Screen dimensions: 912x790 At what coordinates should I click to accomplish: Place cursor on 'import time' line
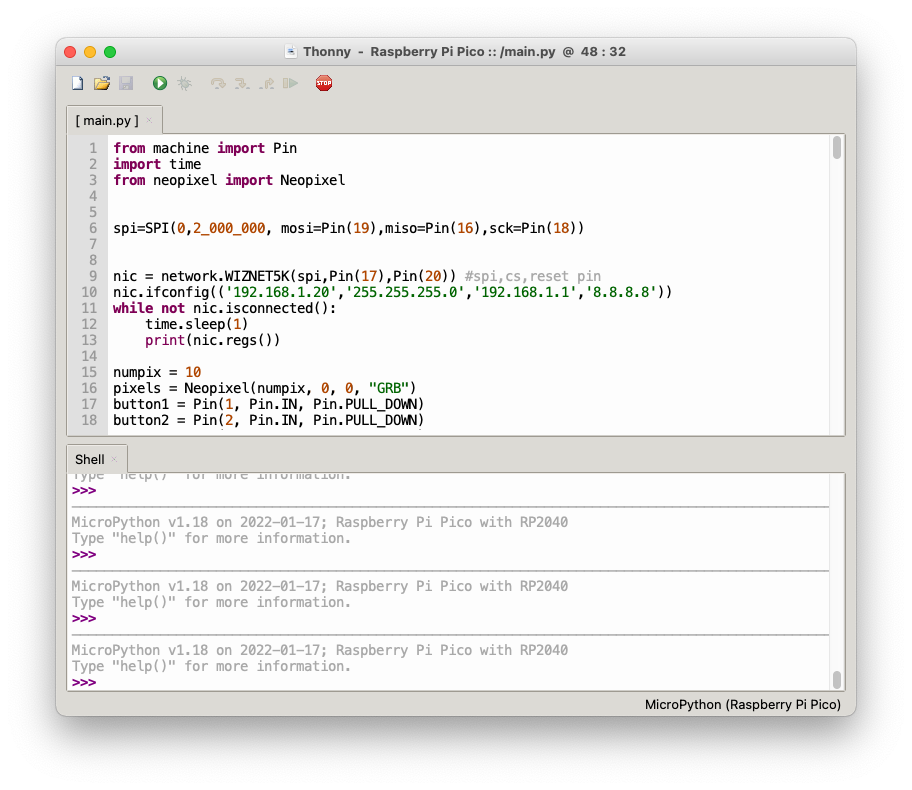click(x=157, y=165)
